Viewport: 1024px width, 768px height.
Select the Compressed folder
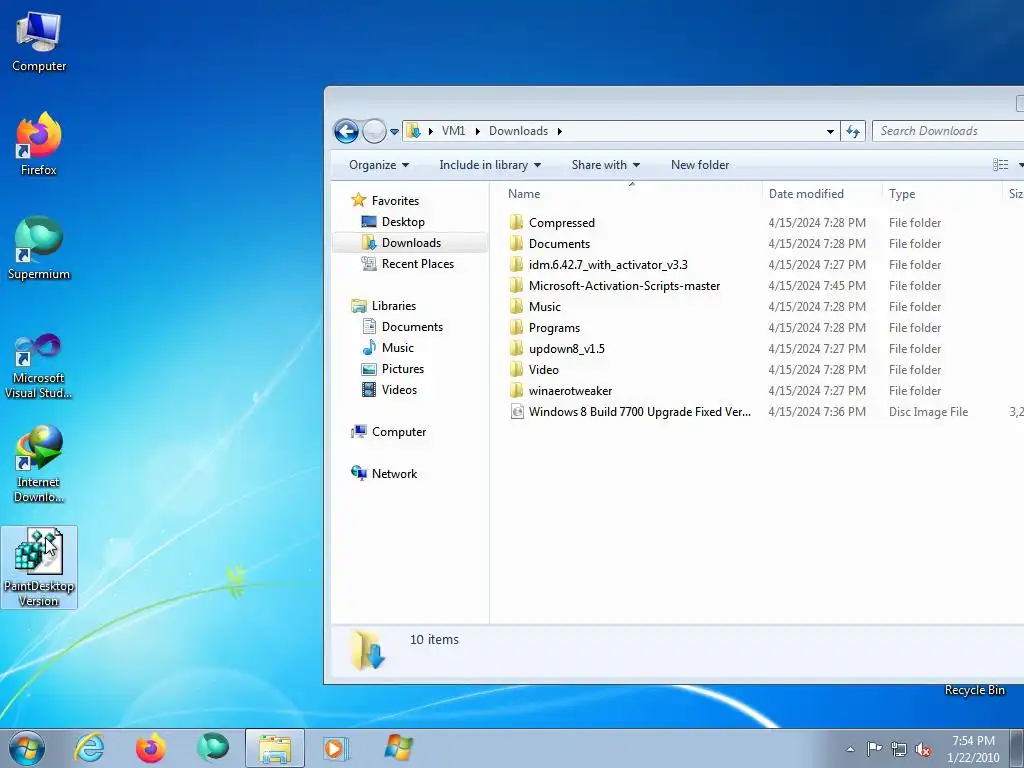pos(562,223)
